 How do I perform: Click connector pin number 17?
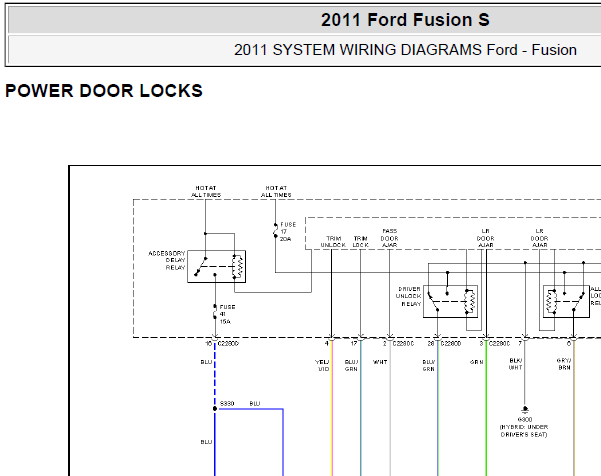pyautogui.click(x=354, y=344)
